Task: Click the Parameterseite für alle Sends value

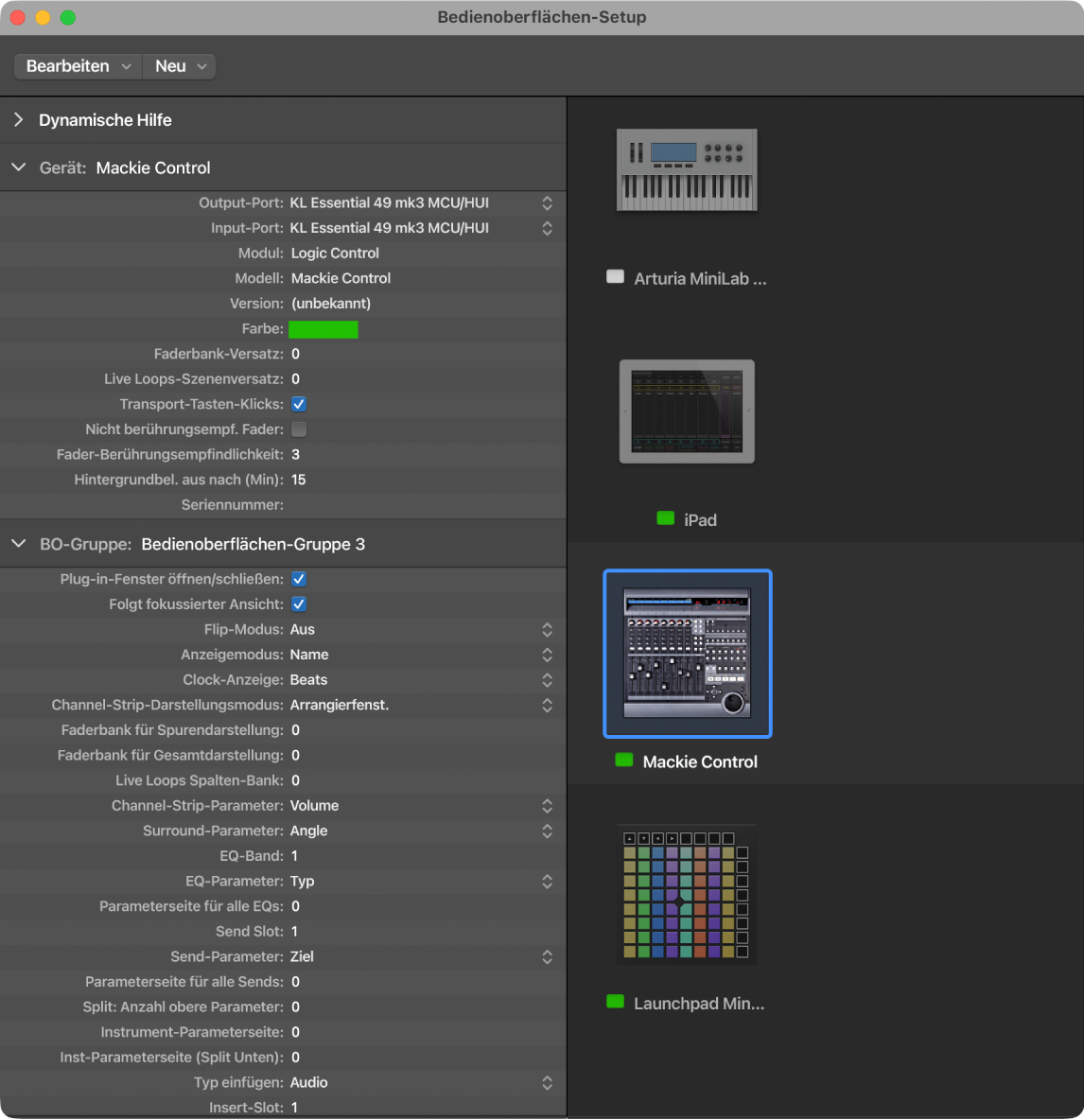Action: pyautogui.click(x=296, y=982)
